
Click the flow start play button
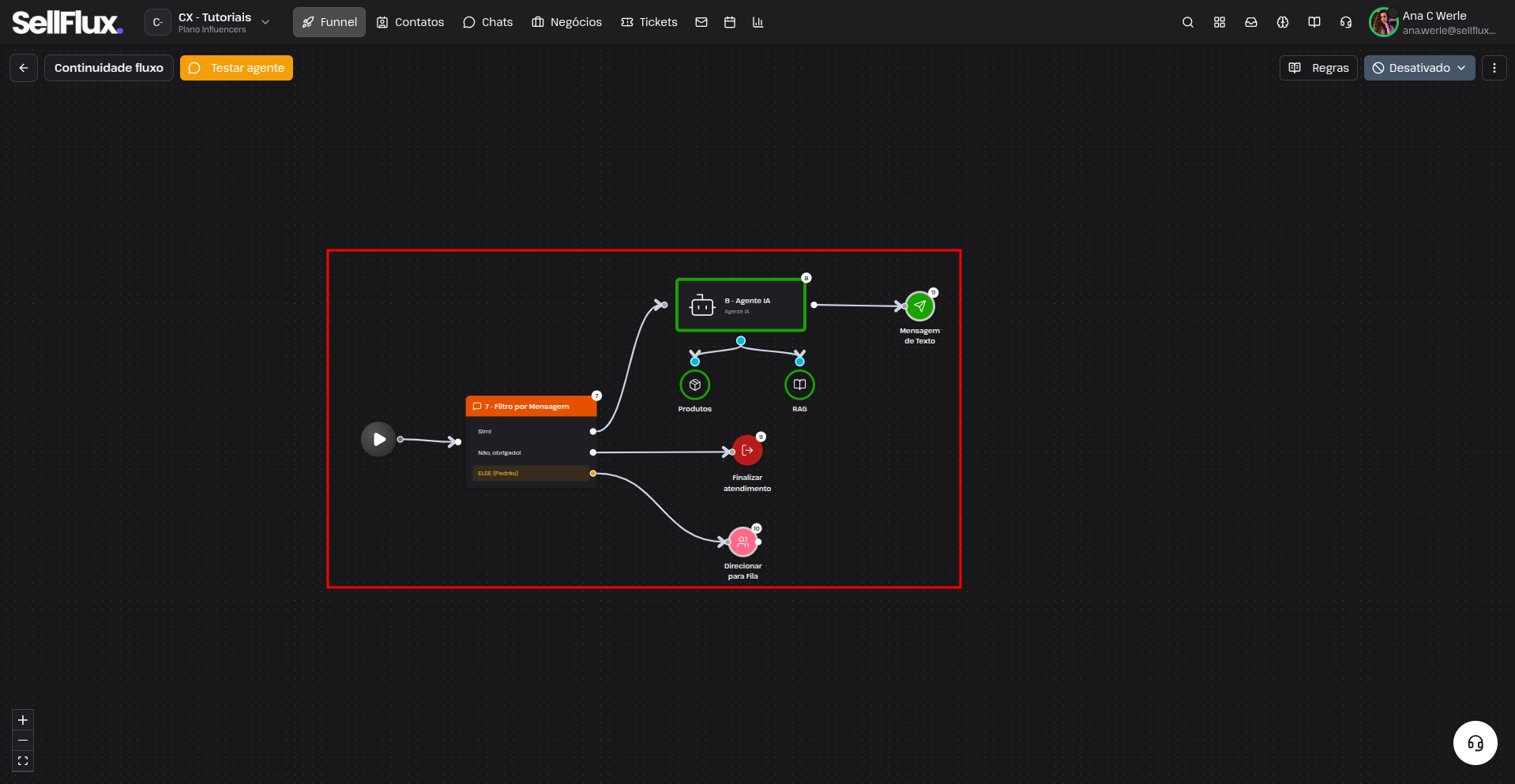click(378, 439)
